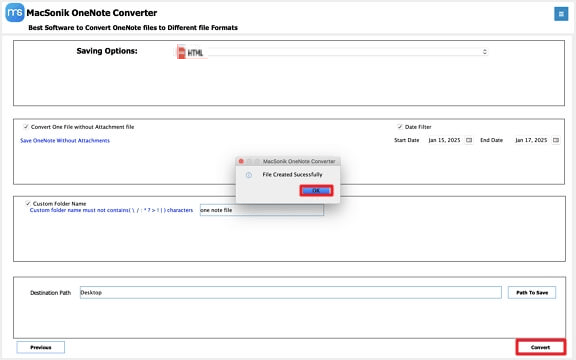Click OK in the success dialog
This screenshot has width=576, height=360.
pyautogui.click(x=316, y=190)
